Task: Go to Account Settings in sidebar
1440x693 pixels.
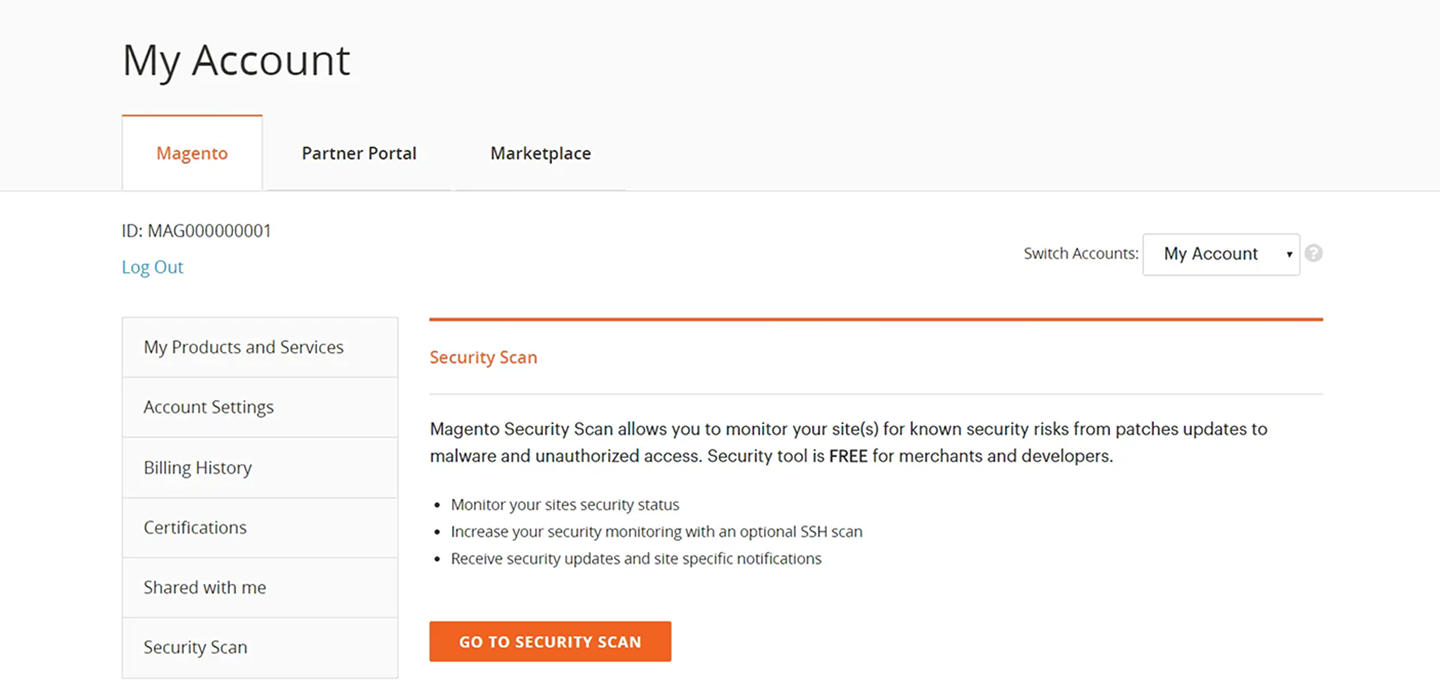Action: pos(208,407)
